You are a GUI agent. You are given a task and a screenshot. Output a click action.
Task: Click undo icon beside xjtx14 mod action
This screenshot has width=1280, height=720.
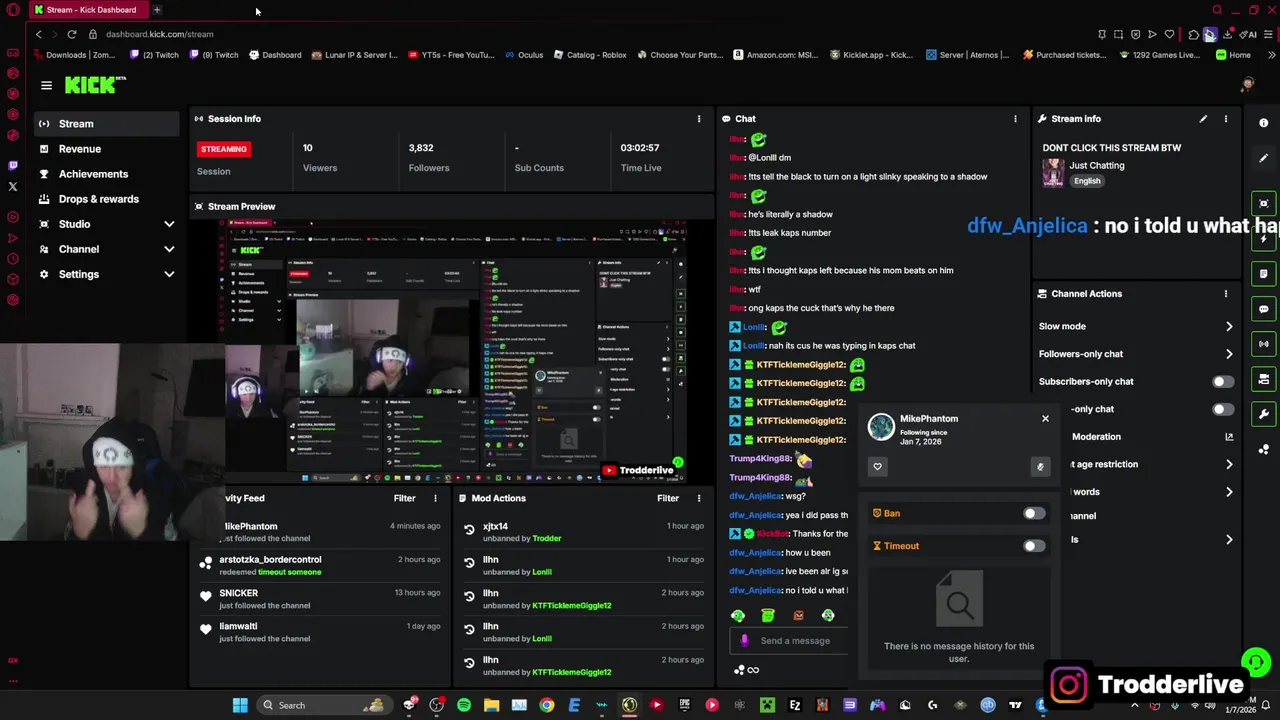(469, 530)
